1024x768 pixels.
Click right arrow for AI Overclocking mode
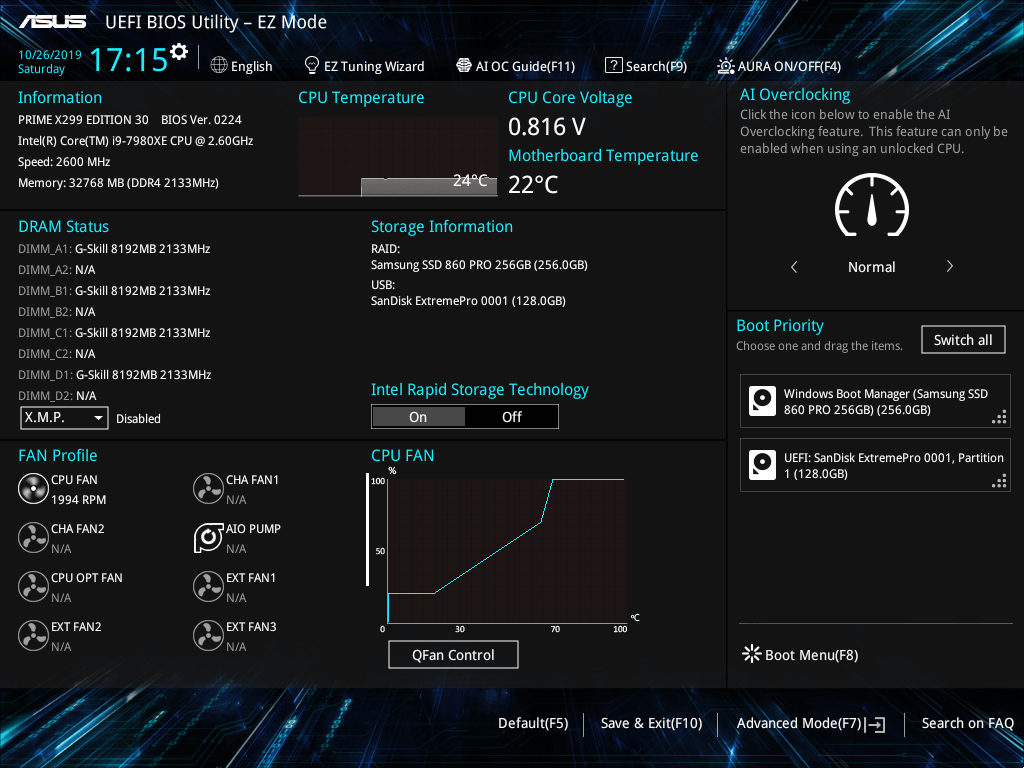pyautogui.click(x=950, y=266)
